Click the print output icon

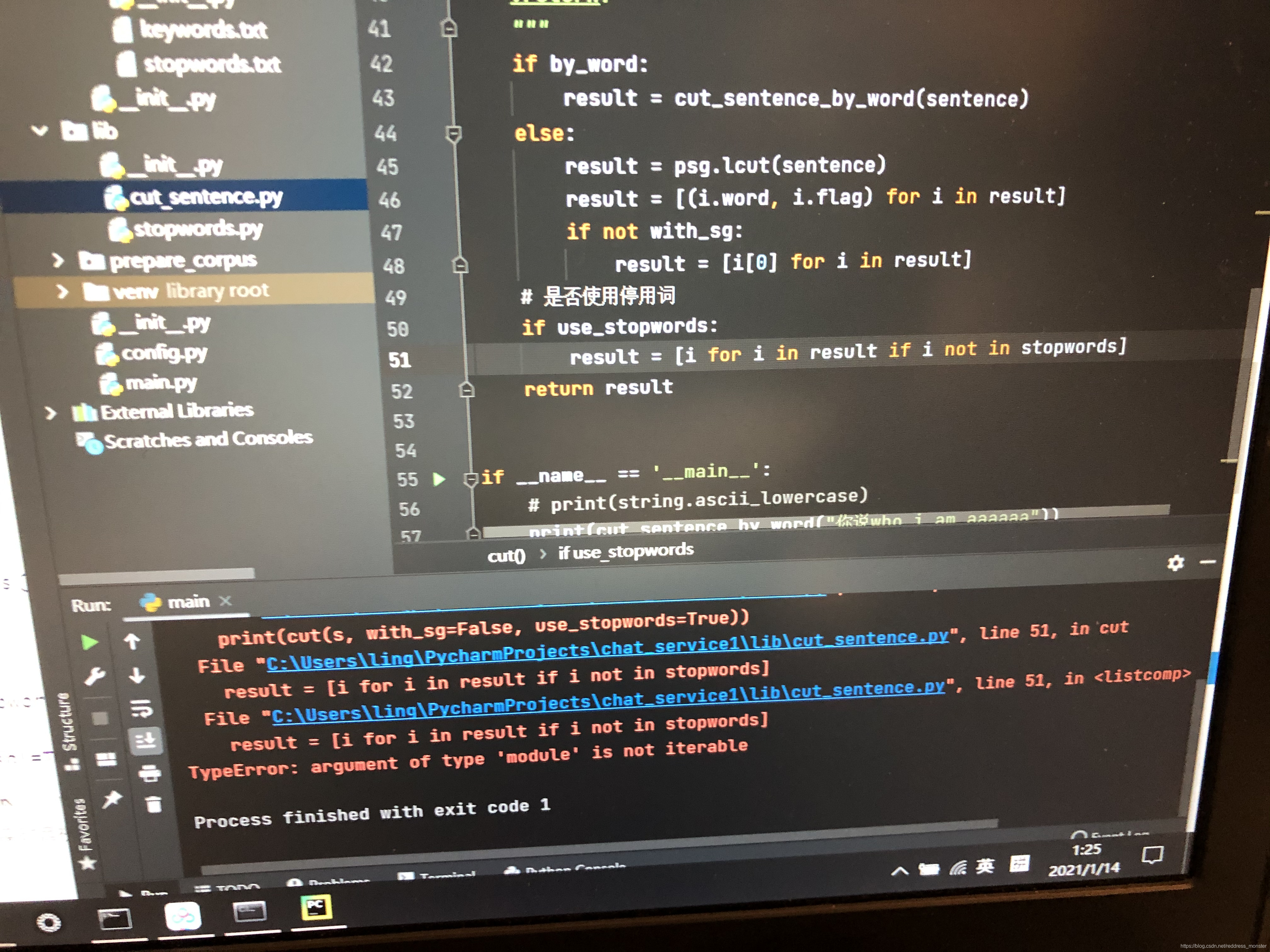[150, 774]
